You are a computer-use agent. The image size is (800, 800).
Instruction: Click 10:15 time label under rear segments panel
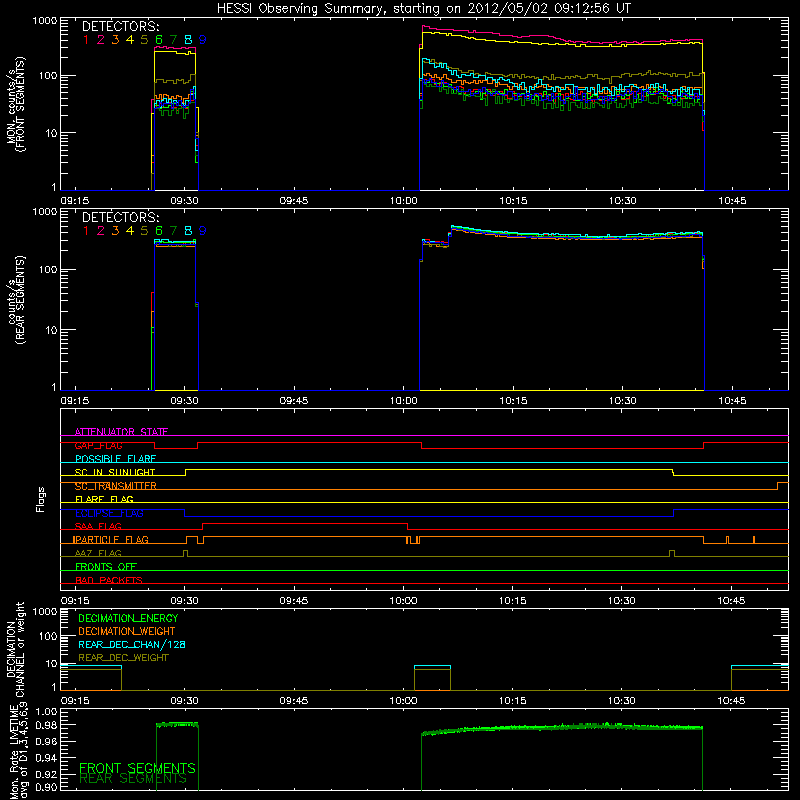pyautogui.click(x=513, y=401)
